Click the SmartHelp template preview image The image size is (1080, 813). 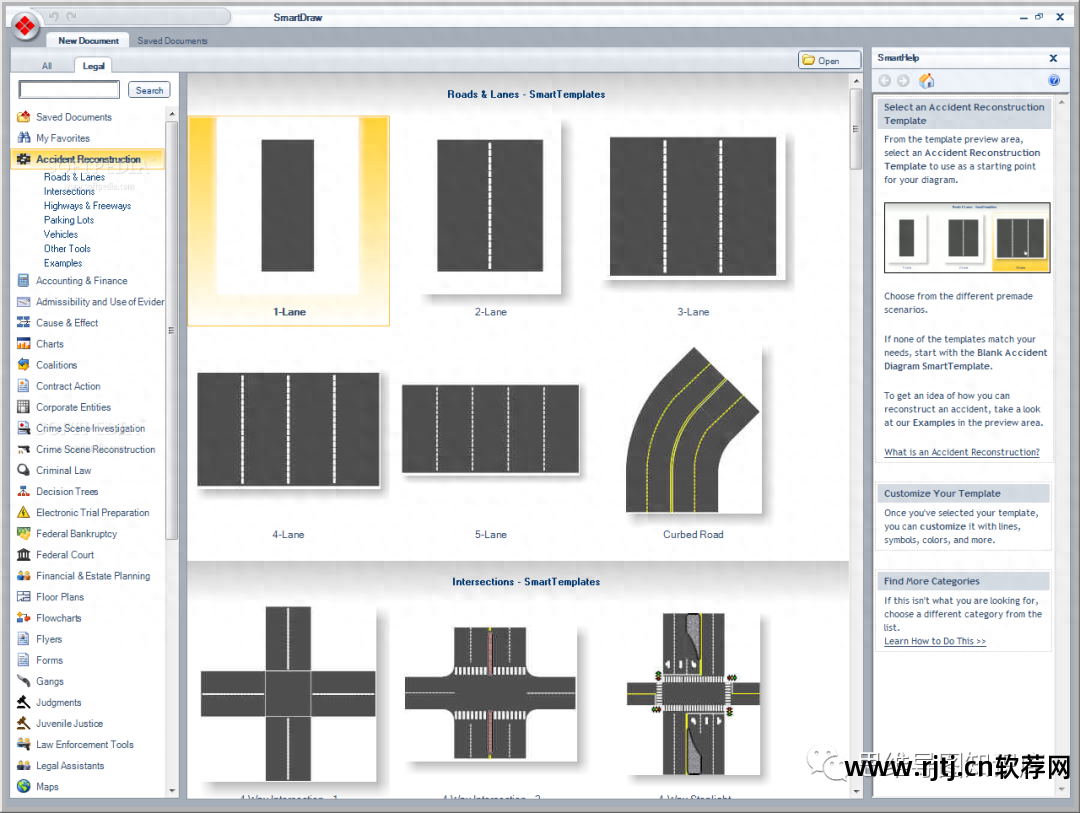tap(967, 237)
